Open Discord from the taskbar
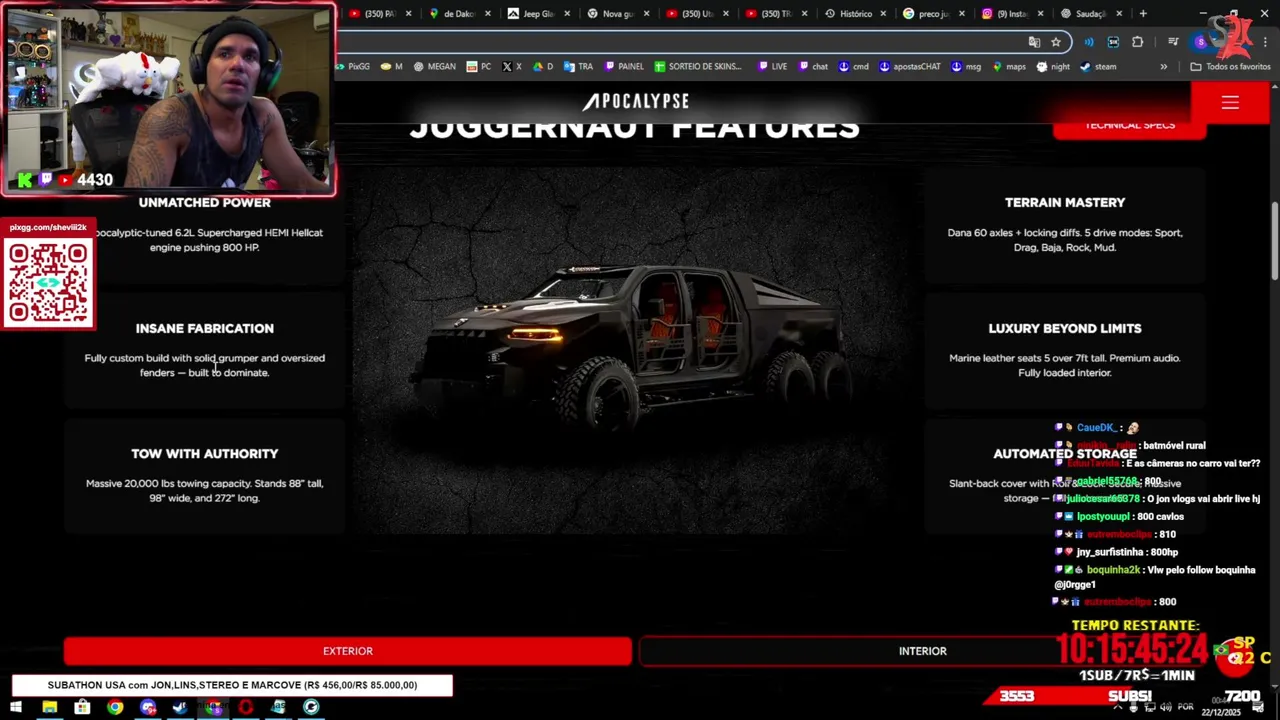The image size is (1280, 720). (148, 707)
